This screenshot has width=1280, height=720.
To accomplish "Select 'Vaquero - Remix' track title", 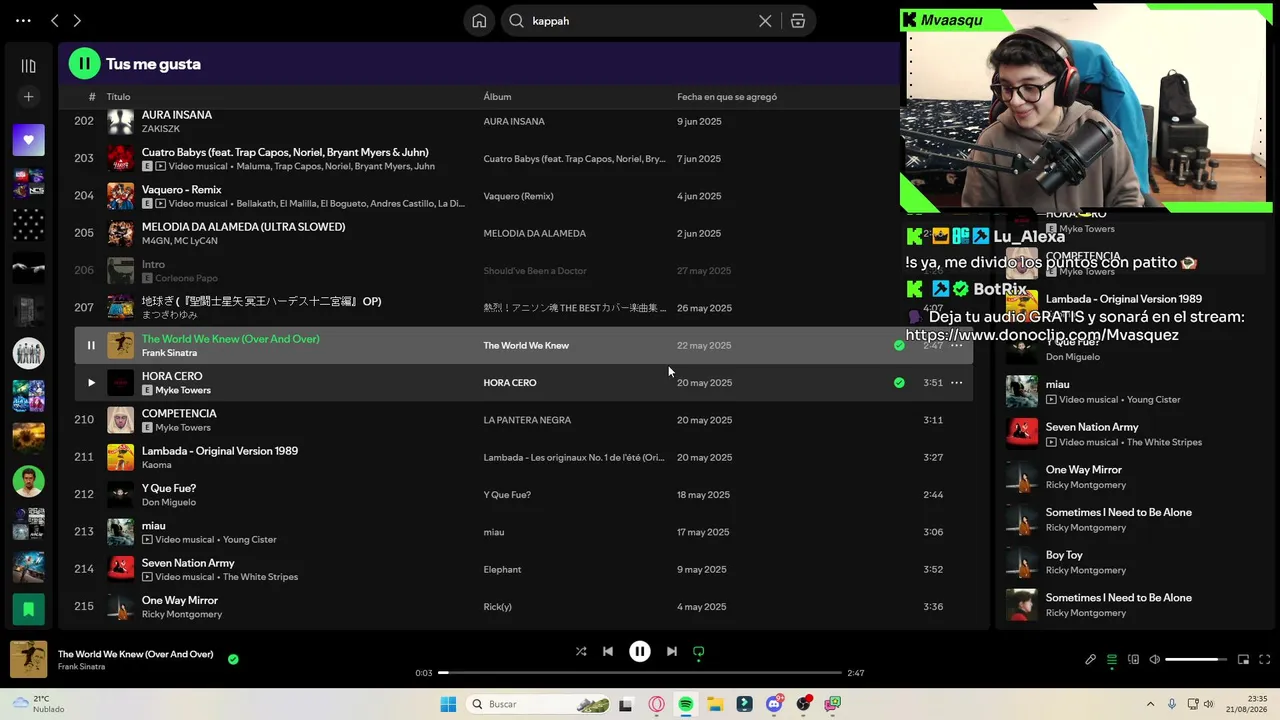I will [x=182, y=189].
